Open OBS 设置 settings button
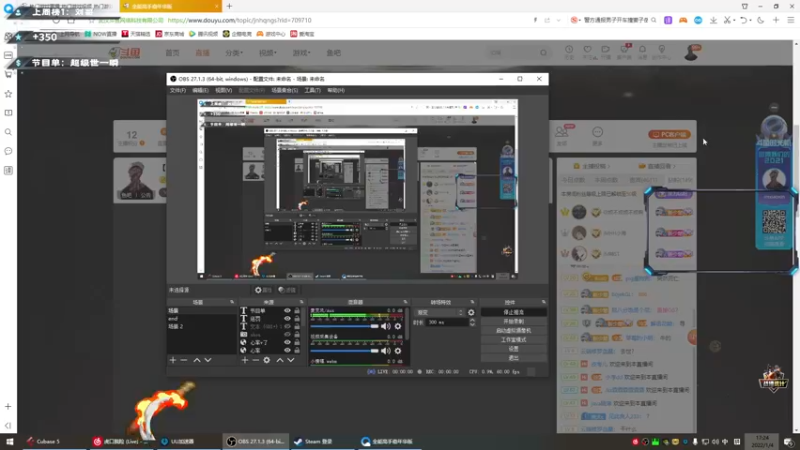800x450 pixels. [x=513, y=349]
